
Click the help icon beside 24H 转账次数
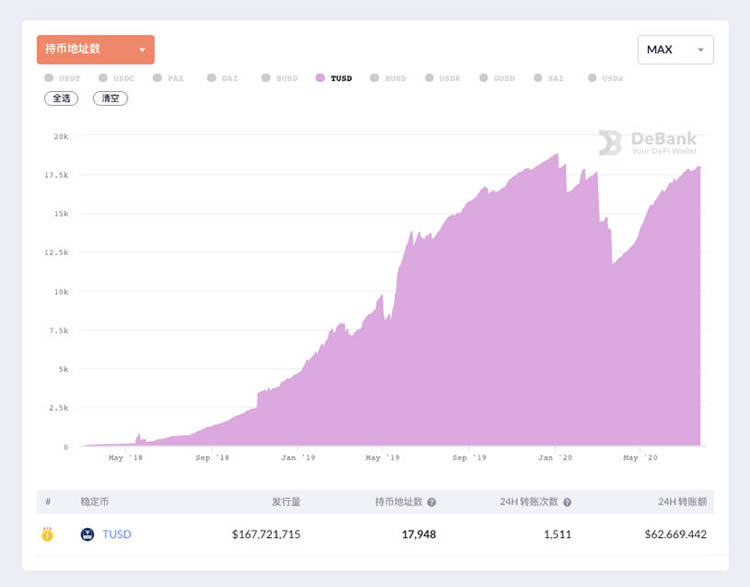[x=567, y=502]
